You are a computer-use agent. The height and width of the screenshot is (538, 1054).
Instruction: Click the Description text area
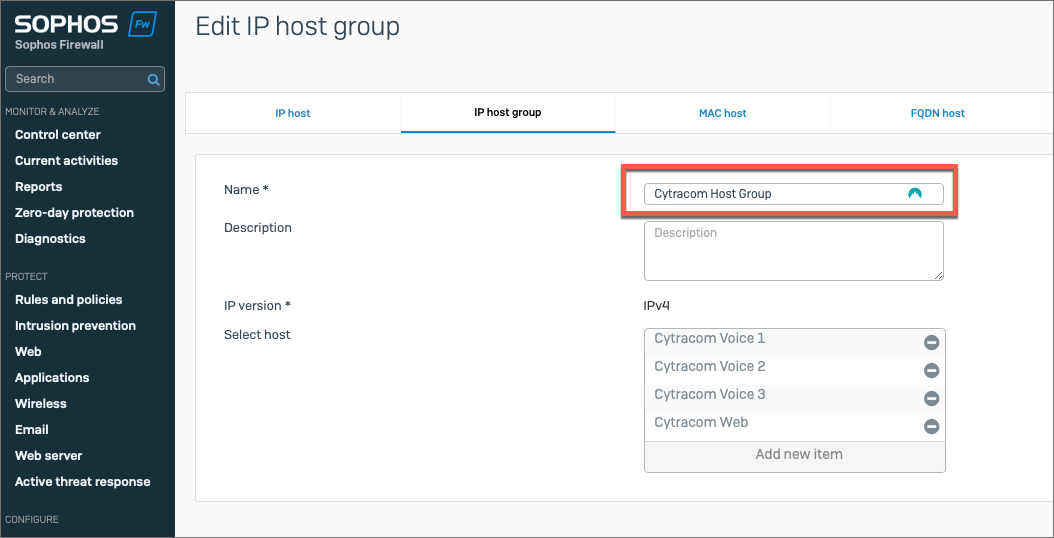[x=793, y=251]
